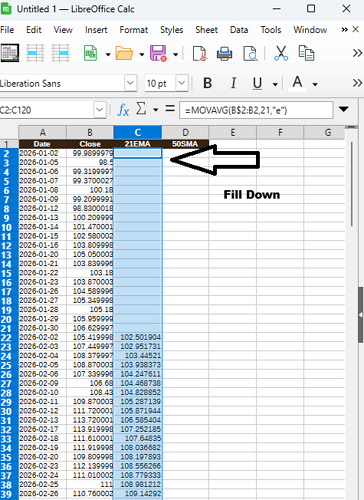Expand the formula bar
The image size is (364, 500).
344,109
